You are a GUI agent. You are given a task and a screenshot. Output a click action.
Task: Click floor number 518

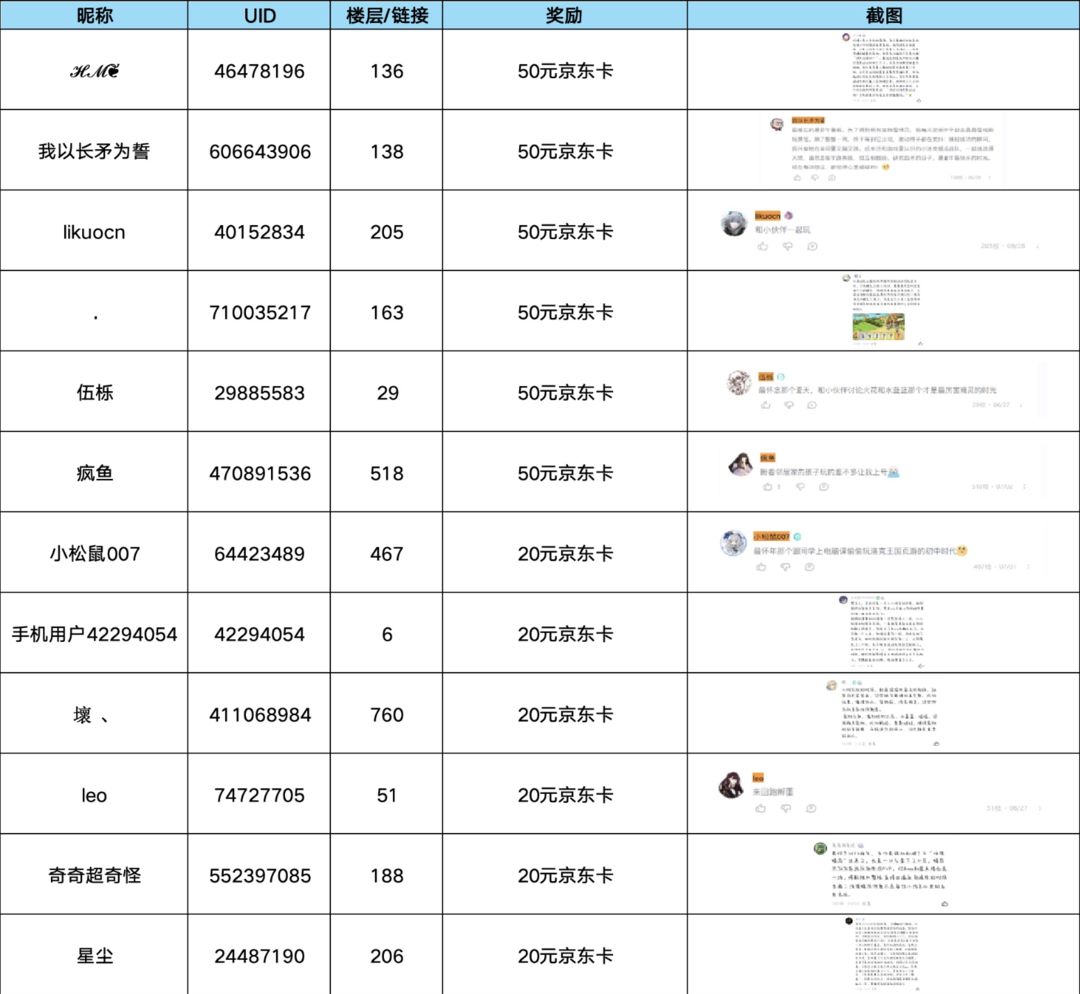tap(386, 474)
